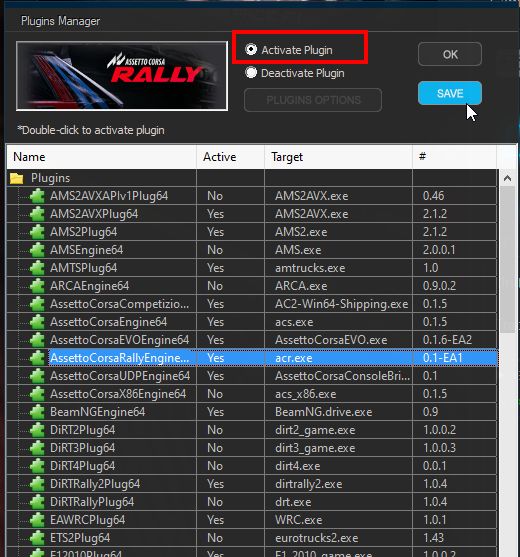The image size is (520, 557).
Task: Click the puzzle icon beside EAWRCPlug64
Action: [x=37, y=520]
